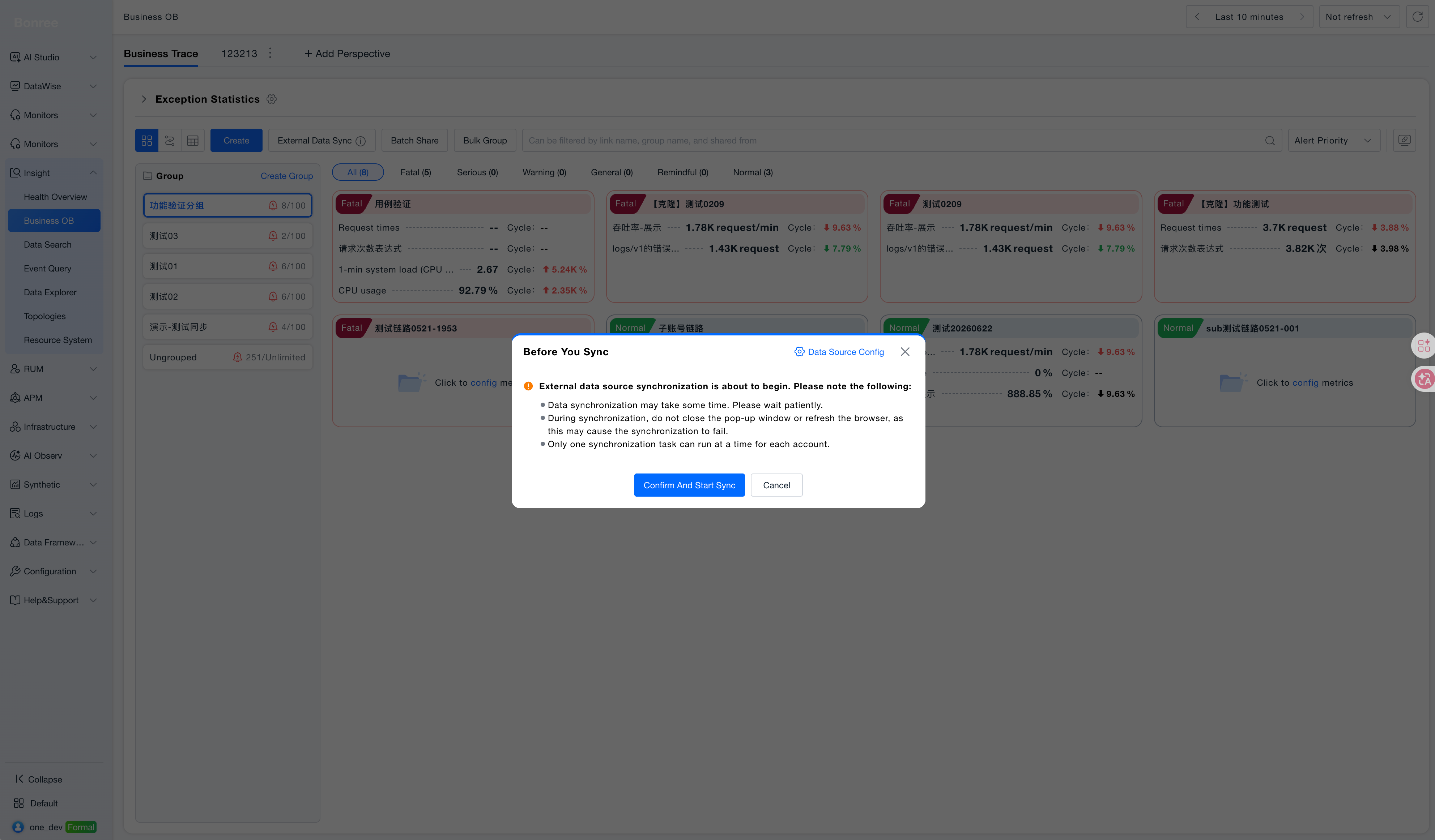Filter by Fatal (5) status
This screenshot has width=1435, height=840.
(x=415, y=172)
